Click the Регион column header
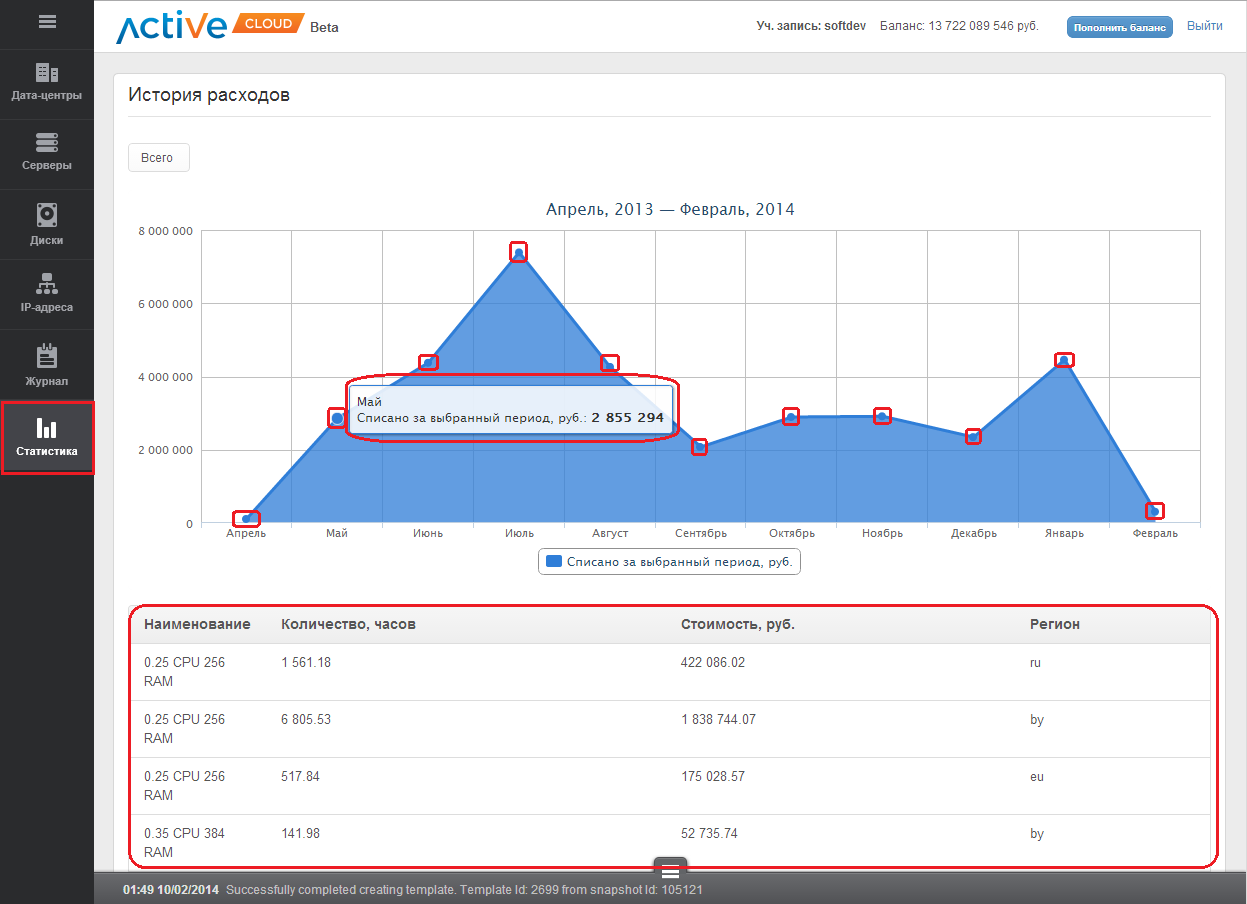The height and width of the screenshot is (904, 1247). point(1054,624)
